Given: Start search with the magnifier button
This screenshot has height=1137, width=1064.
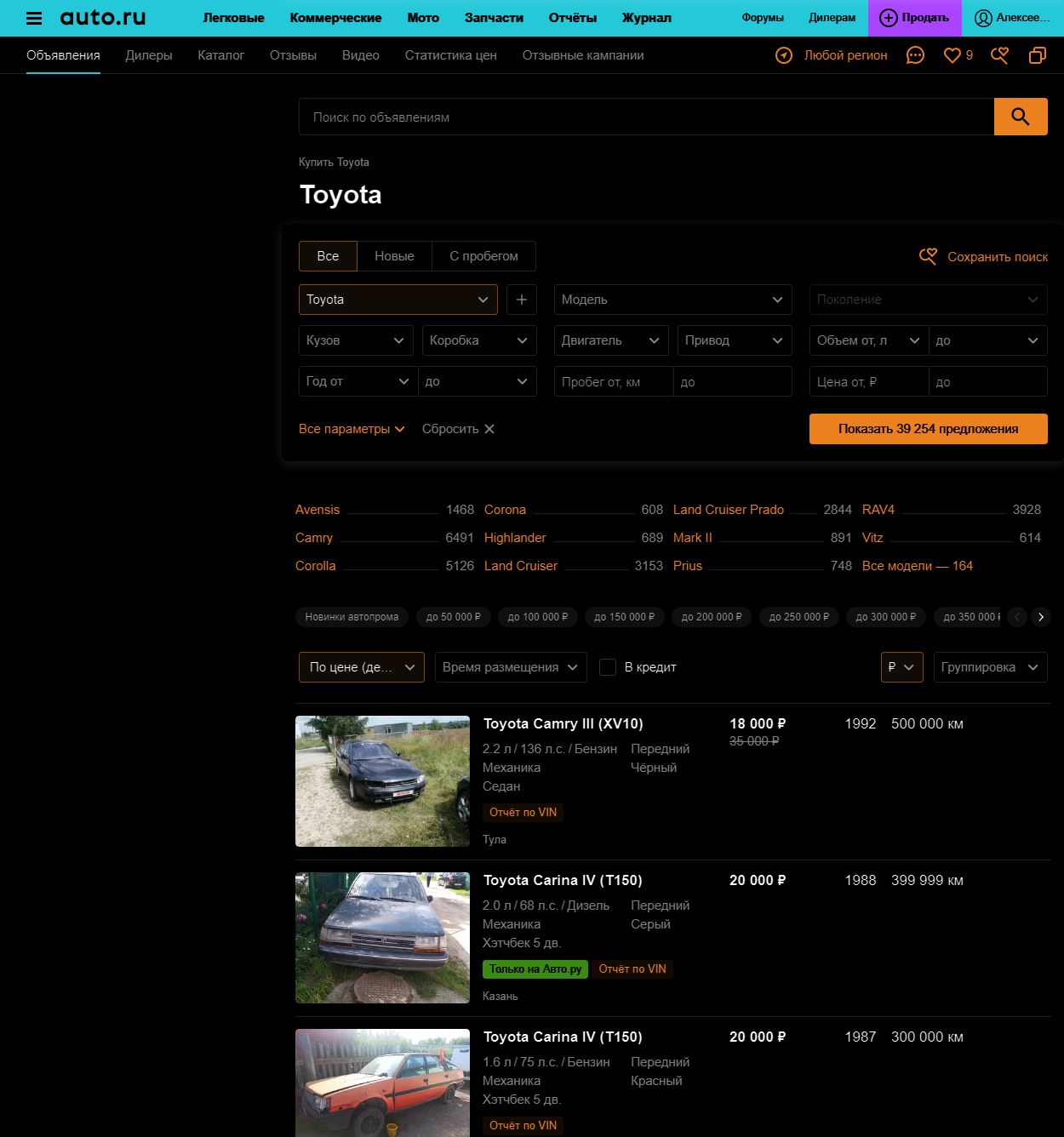Looking at the screenshot, I should pyautogui.click(x=1021, y=117).
